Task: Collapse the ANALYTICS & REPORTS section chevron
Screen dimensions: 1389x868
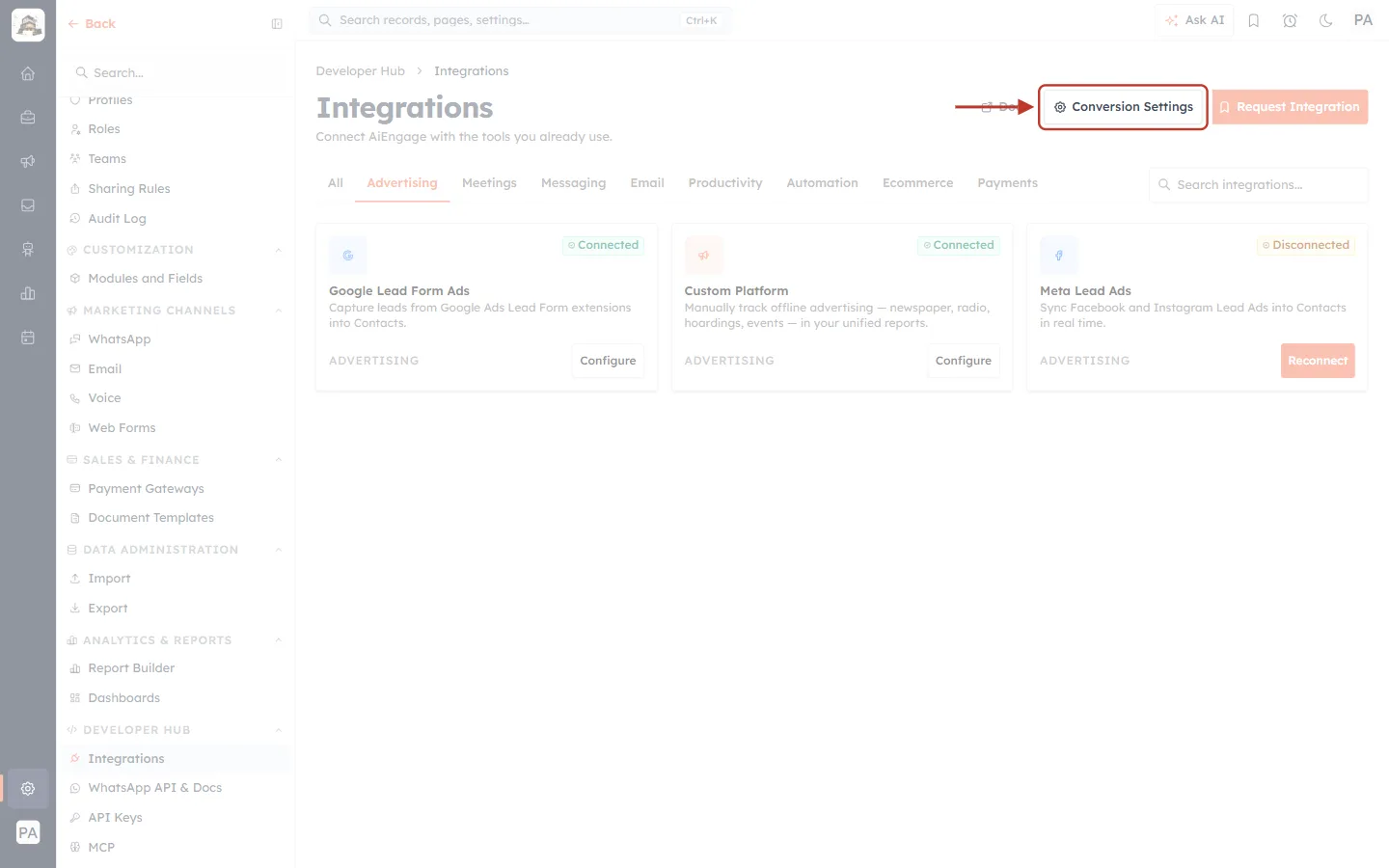Action: [x=279, y=640]
